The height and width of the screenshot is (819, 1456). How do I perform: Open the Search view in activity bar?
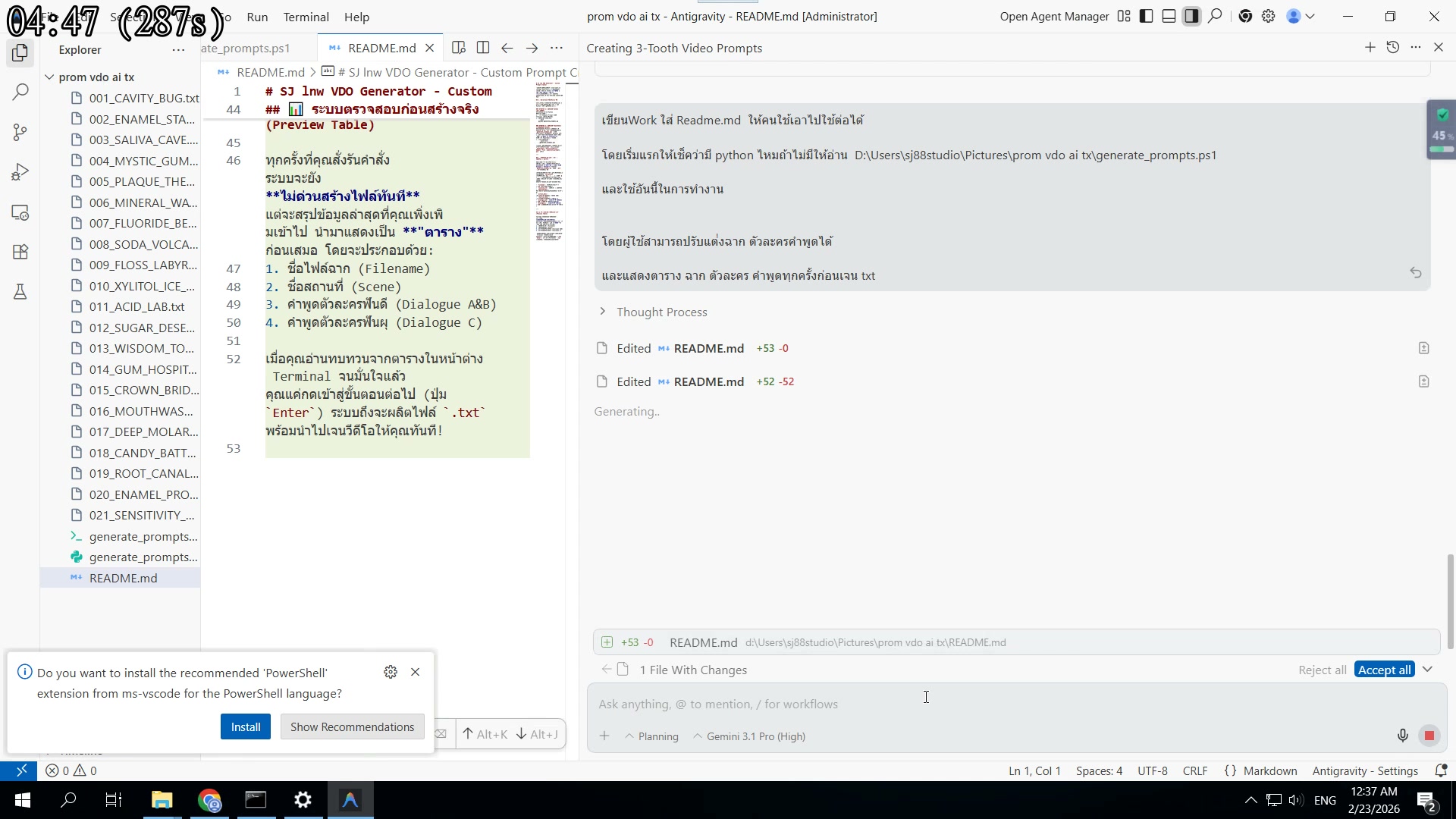coord(20,93)
